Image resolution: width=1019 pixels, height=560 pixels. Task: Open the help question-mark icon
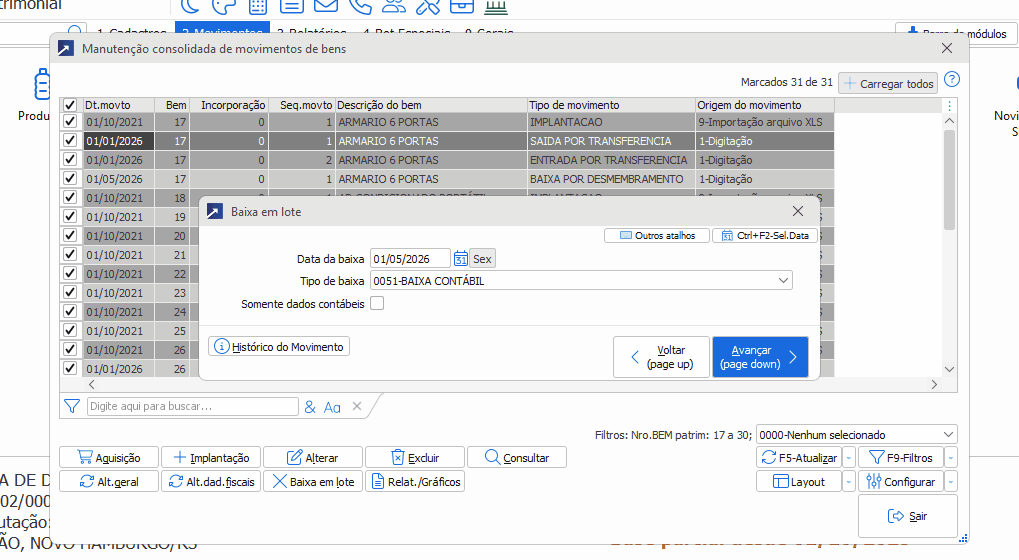pos(951,80)
